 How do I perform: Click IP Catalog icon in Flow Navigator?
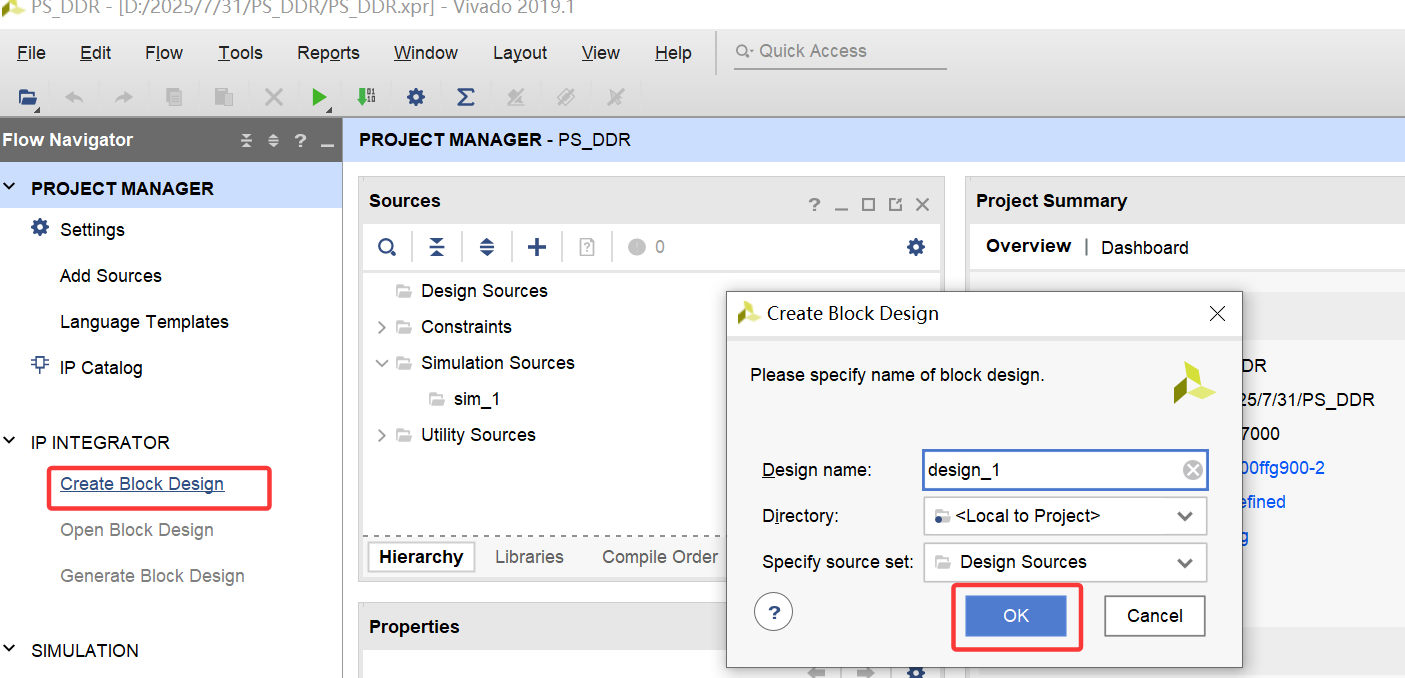(40, 365)
